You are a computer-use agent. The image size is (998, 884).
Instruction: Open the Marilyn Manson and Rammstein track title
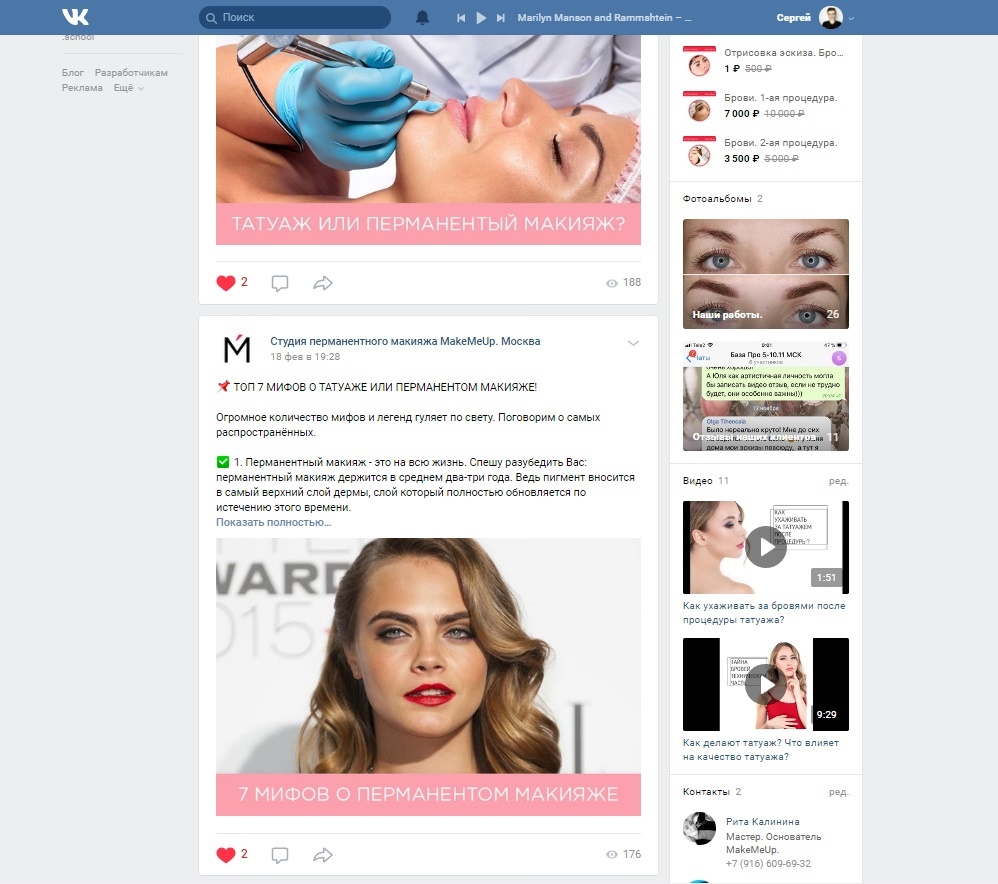click(x=604, y=18)
